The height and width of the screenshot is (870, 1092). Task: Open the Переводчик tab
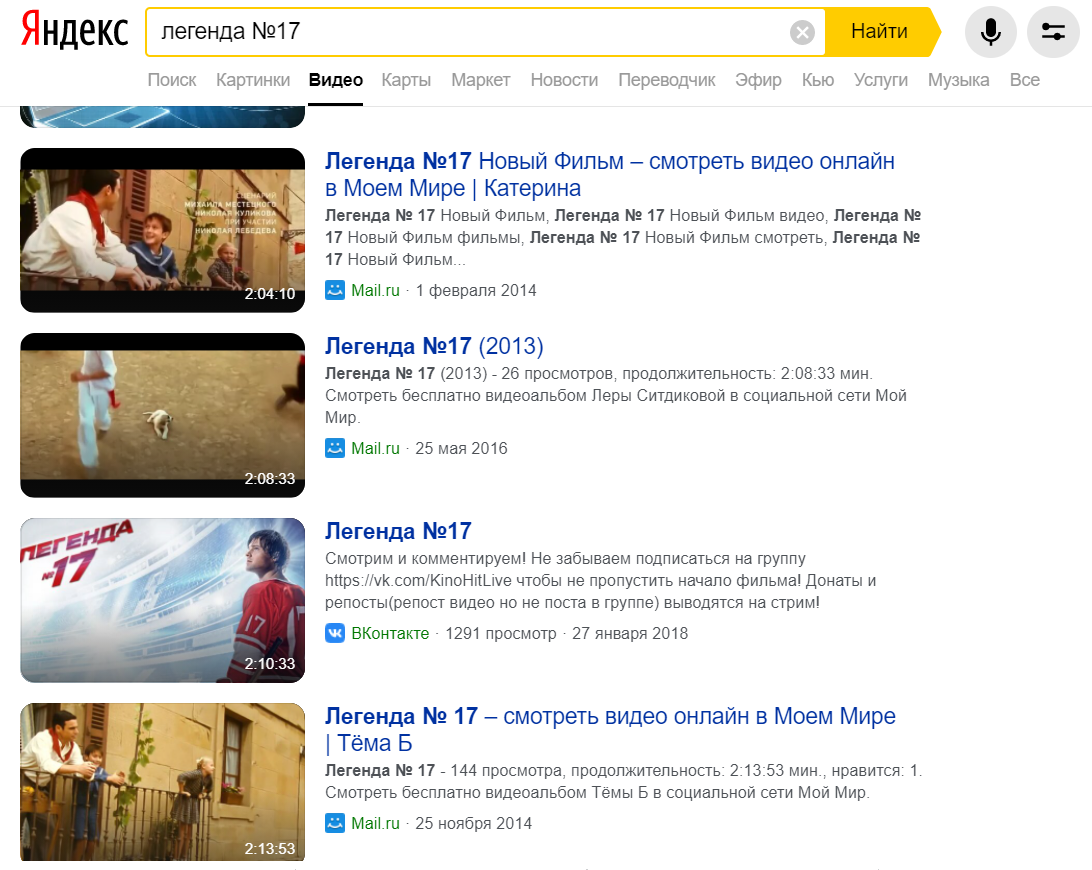[x=666, y=80]
